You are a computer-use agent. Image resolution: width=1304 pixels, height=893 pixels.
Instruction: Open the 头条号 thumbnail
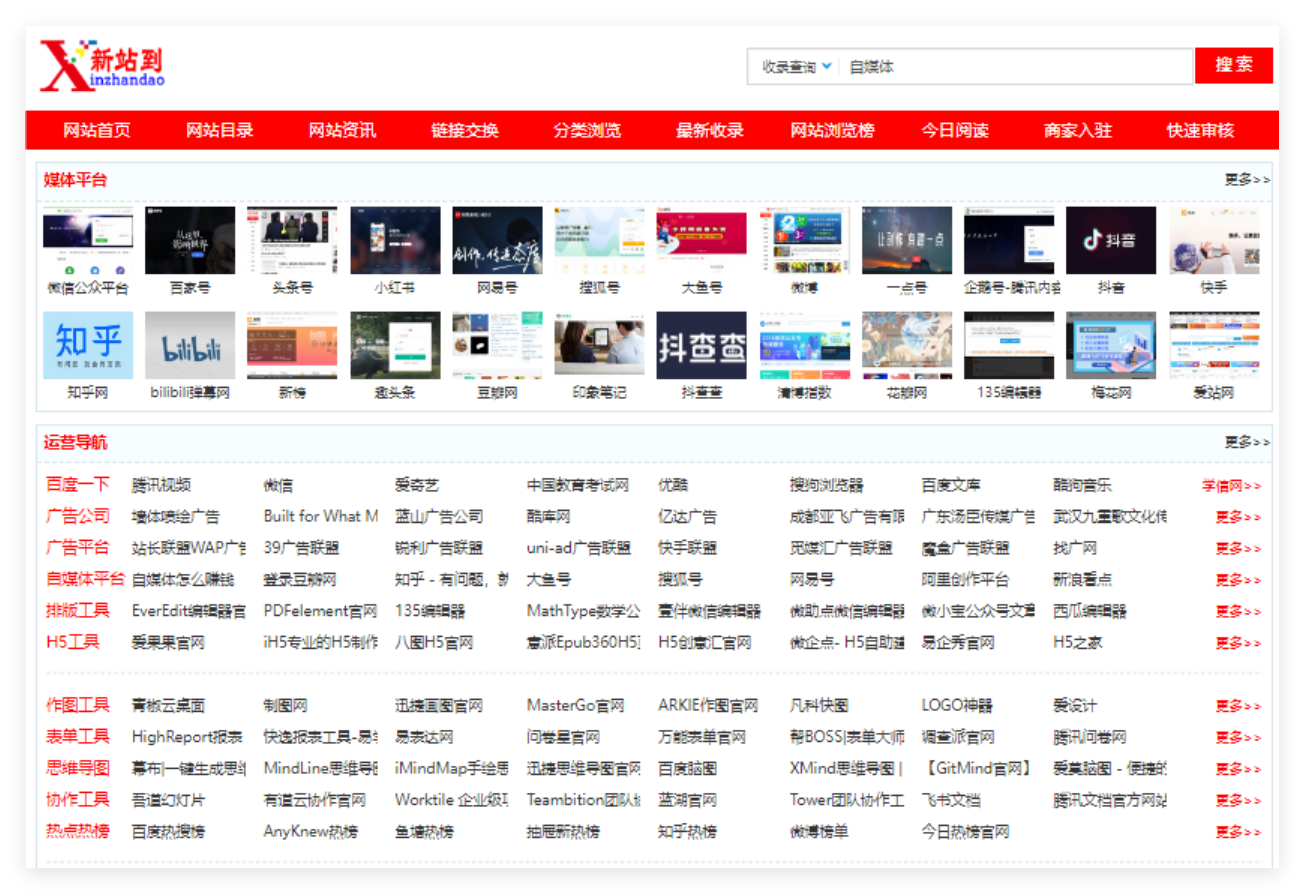292,240
